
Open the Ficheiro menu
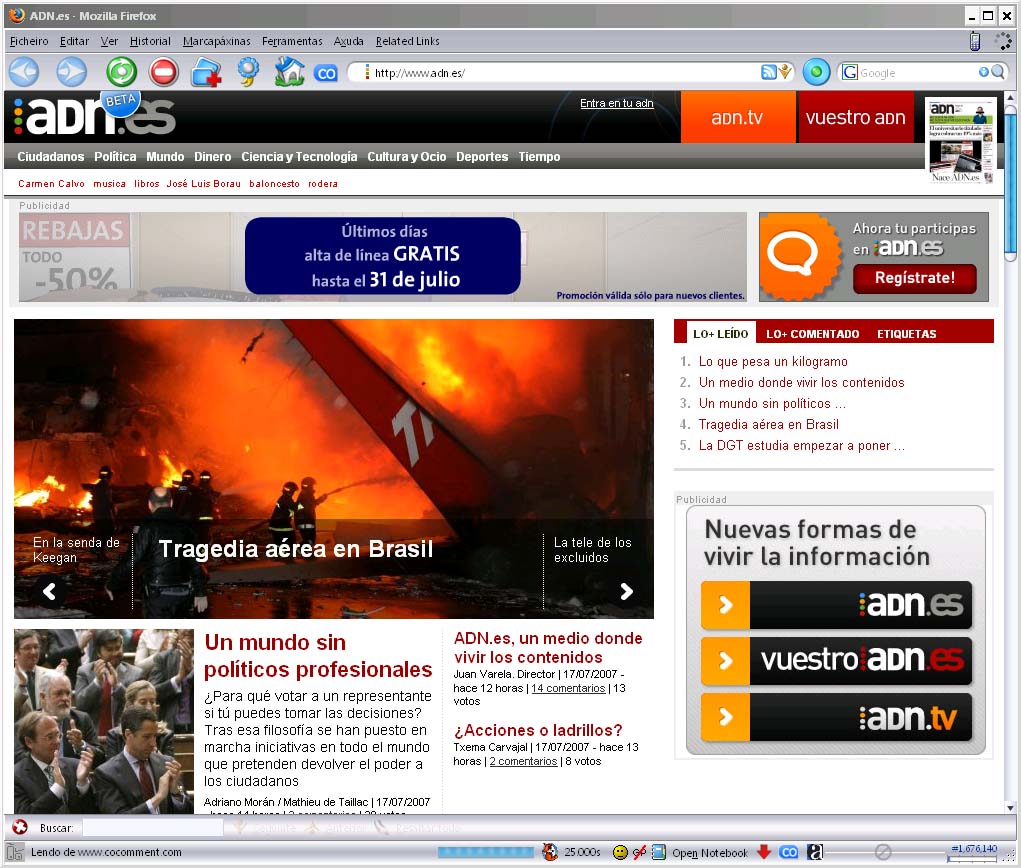tap(29, 41)
